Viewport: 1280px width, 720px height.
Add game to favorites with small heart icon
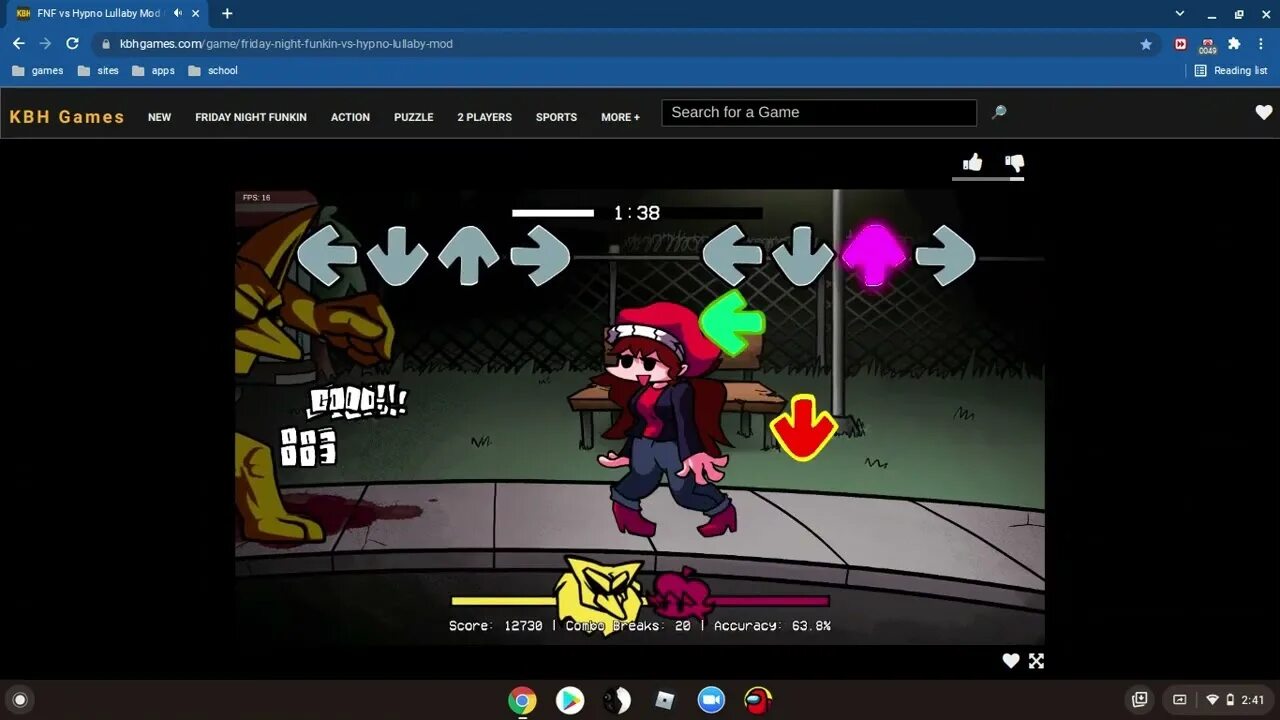[1011, 660]
